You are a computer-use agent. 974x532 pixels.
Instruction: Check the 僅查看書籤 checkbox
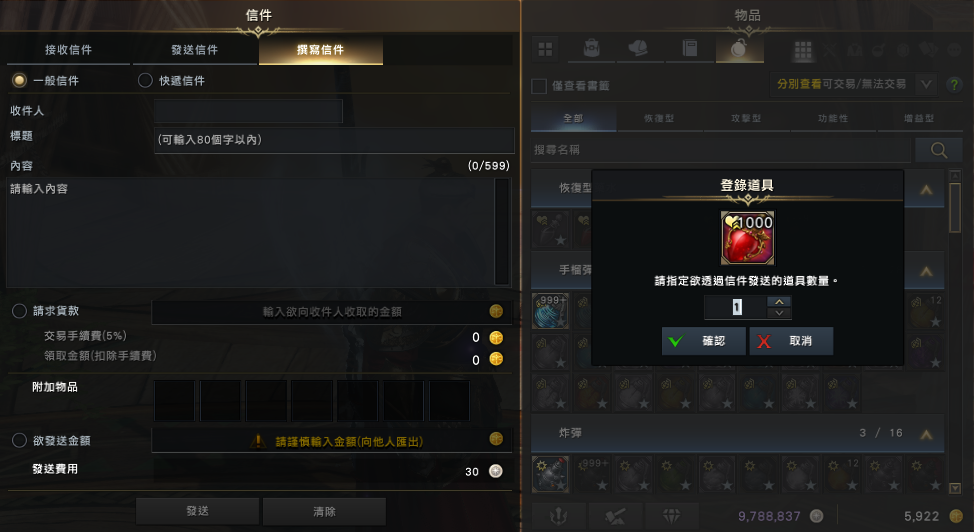coord(539,86)
